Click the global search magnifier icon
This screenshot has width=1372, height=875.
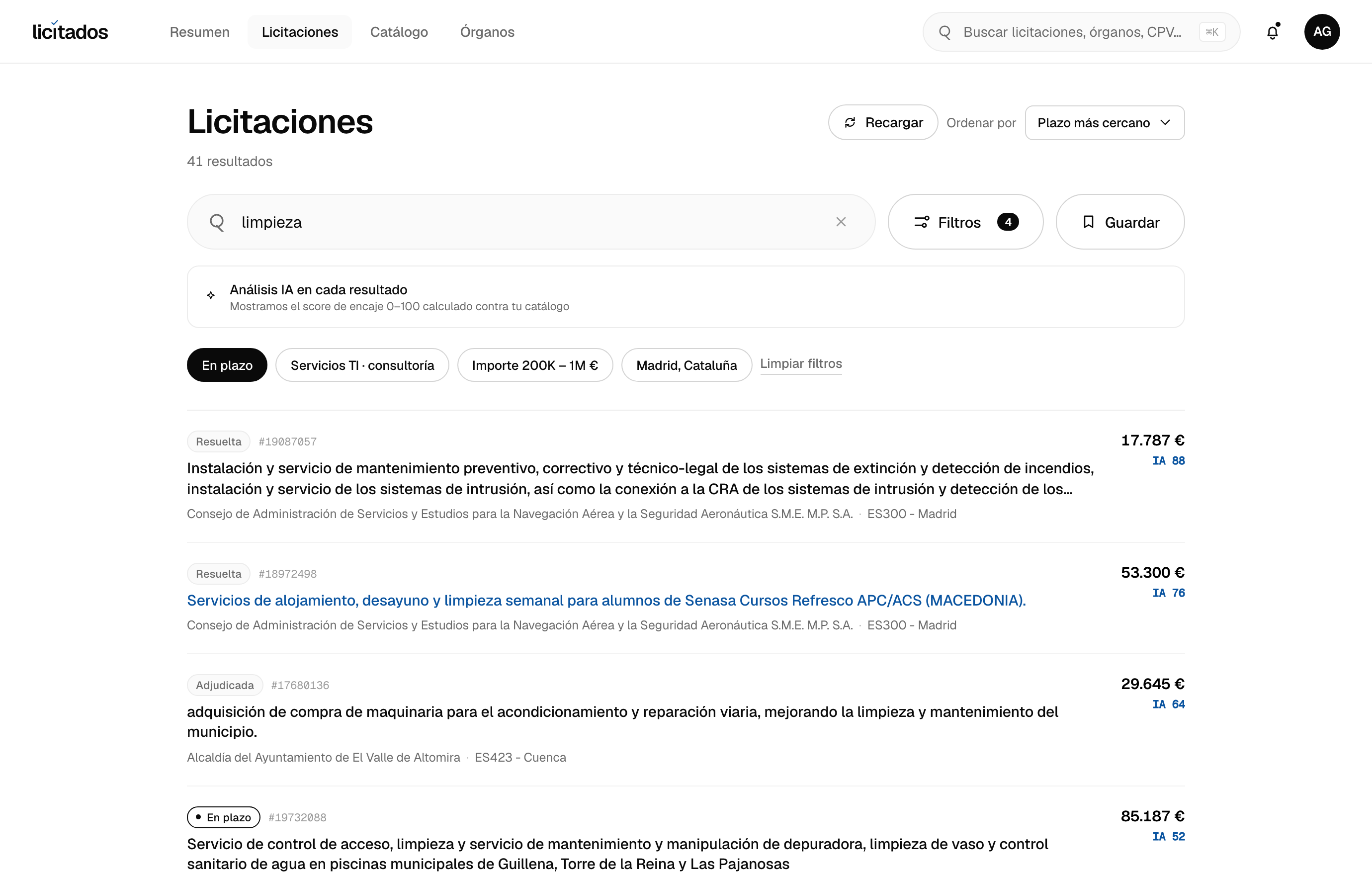point(944,32)
